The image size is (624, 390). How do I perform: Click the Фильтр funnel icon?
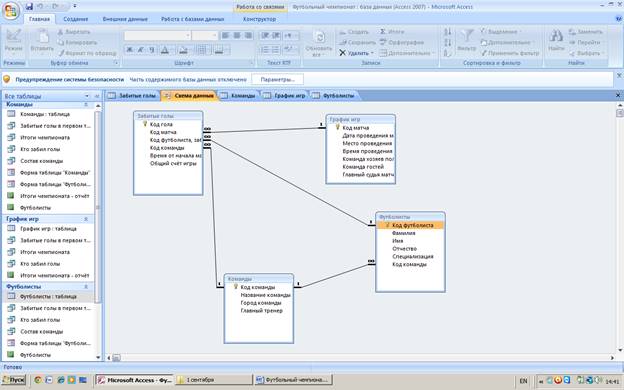tap(467, 36)
